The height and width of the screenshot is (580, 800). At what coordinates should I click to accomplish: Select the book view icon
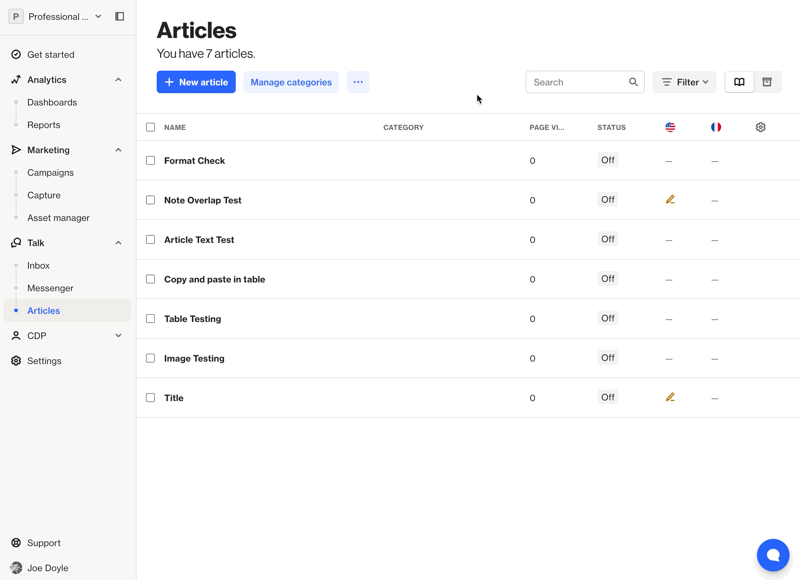tap(739, 82)
